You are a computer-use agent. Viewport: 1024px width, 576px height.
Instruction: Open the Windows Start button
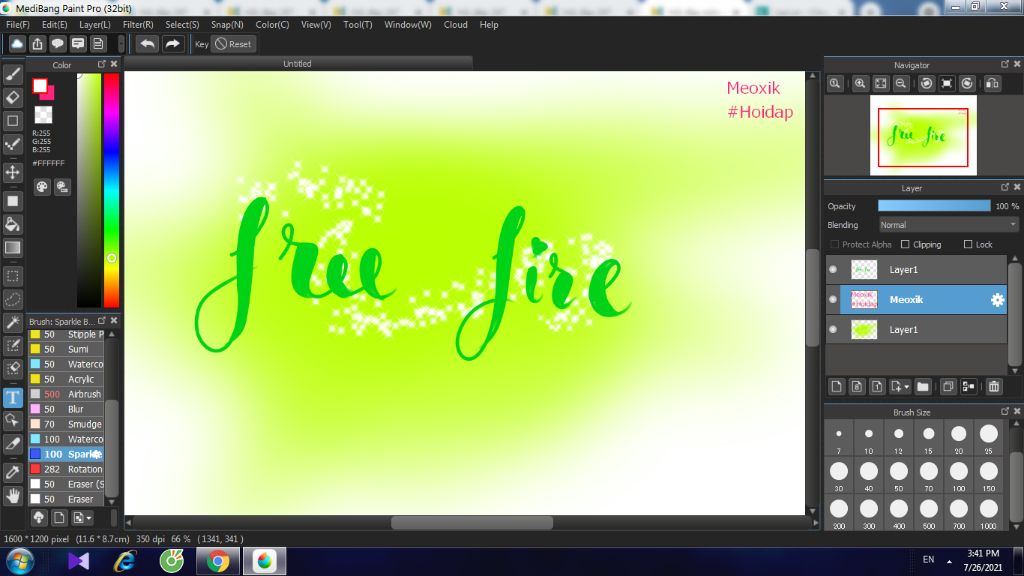(x=20, y=561)
